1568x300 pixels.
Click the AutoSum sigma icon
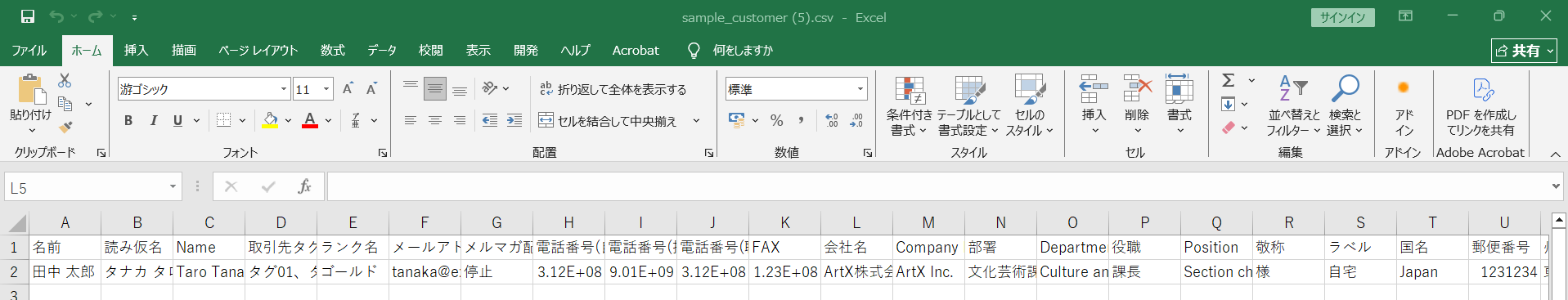(x=1229, y=80)
